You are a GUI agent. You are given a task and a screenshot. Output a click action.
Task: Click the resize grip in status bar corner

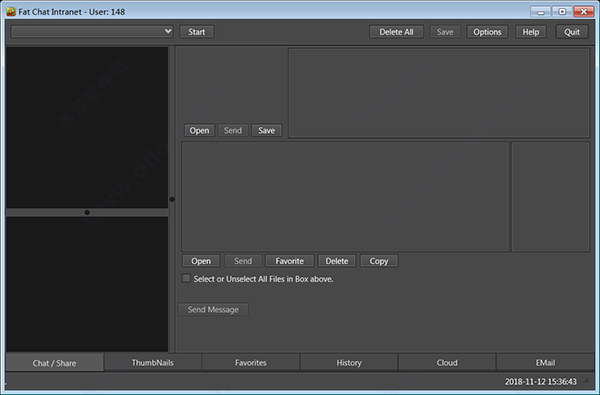[x=585, y=380]
